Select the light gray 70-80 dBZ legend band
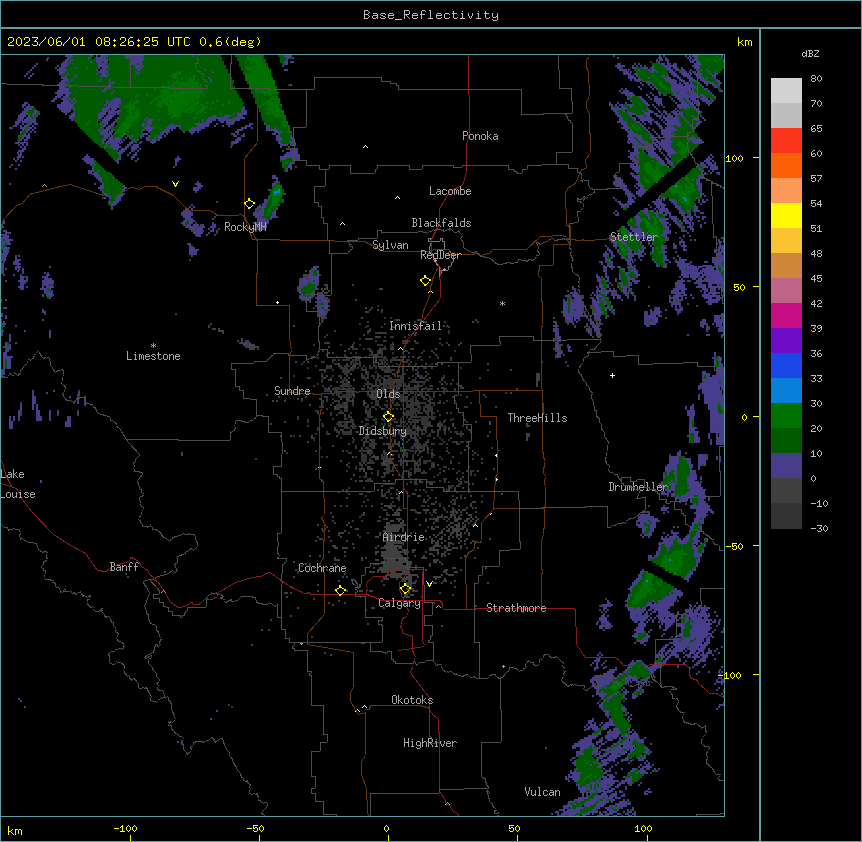 786,91
